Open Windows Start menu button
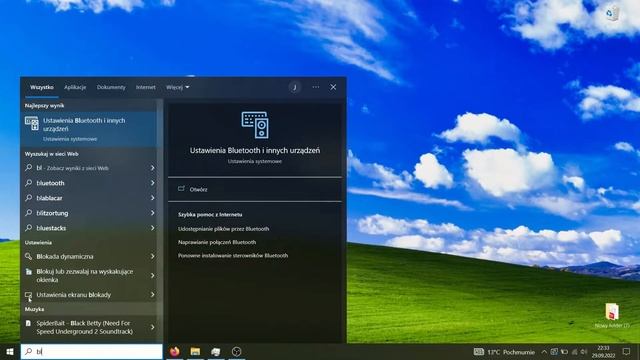 [x=10, y=351]
